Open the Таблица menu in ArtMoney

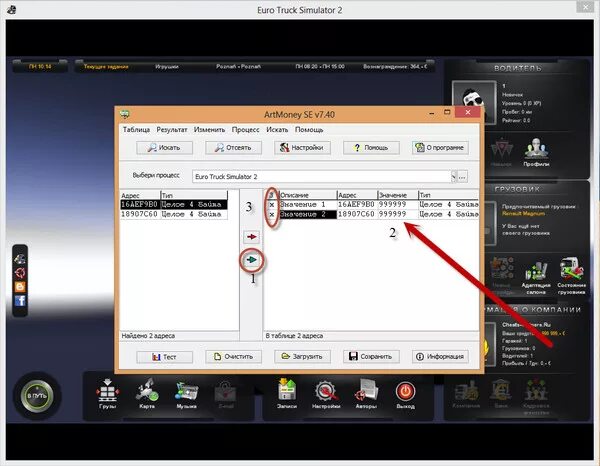coord(136,130)
